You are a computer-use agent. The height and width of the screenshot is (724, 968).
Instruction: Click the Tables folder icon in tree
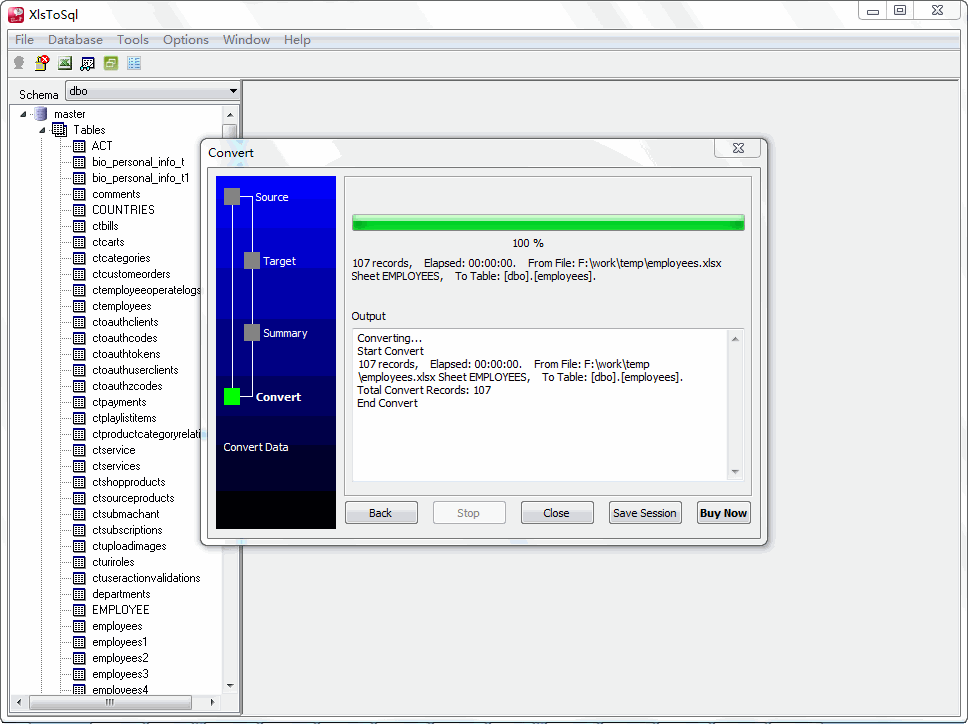(x=60, y=130)
